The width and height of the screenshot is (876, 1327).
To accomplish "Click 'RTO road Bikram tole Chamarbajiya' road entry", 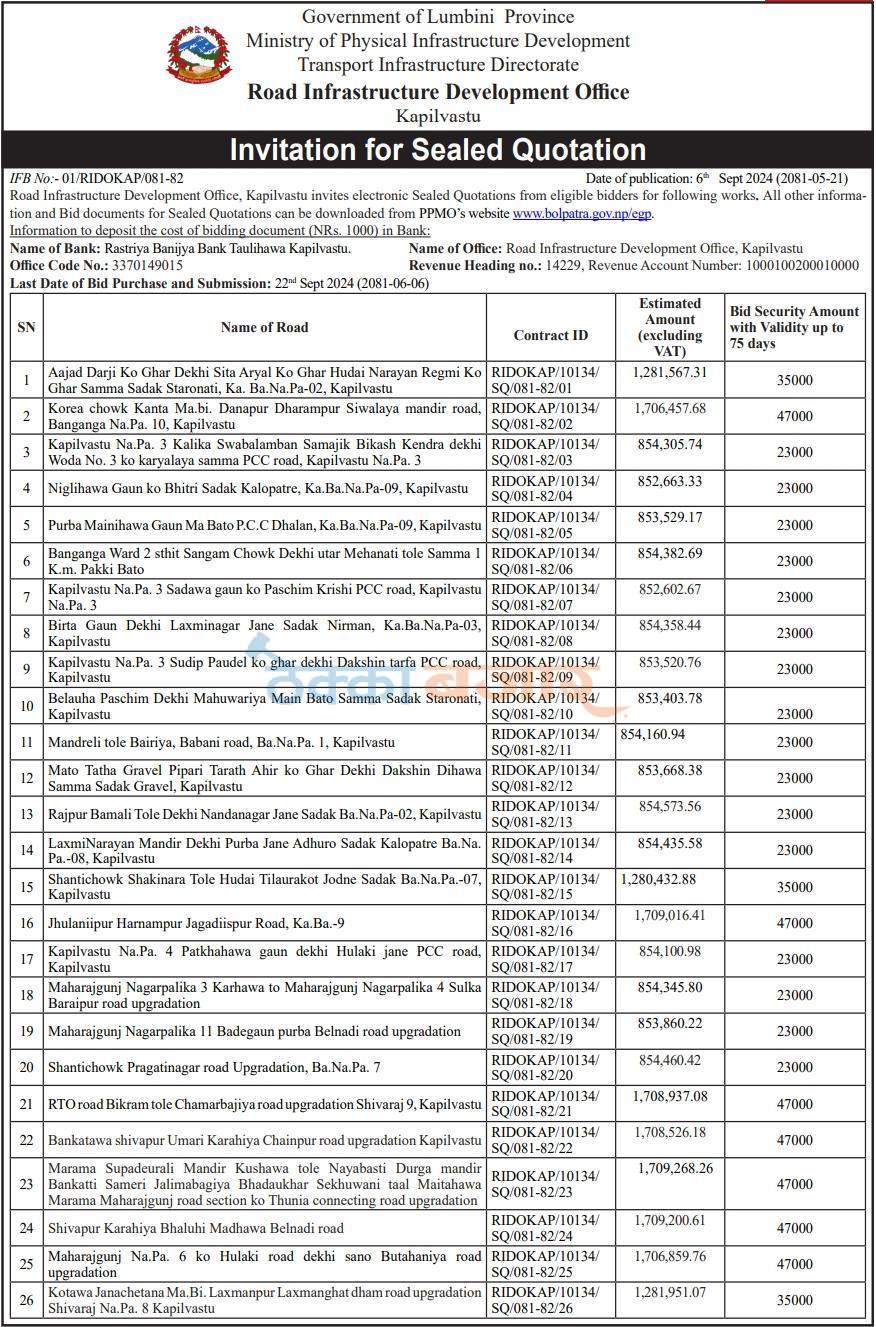I will coord(264,1103).
